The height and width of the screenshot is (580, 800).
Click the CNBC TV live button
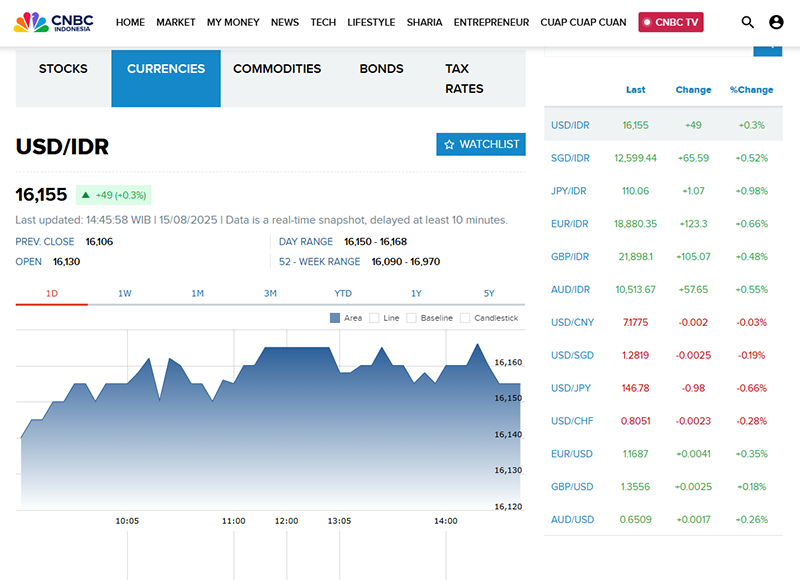point(671,22)
